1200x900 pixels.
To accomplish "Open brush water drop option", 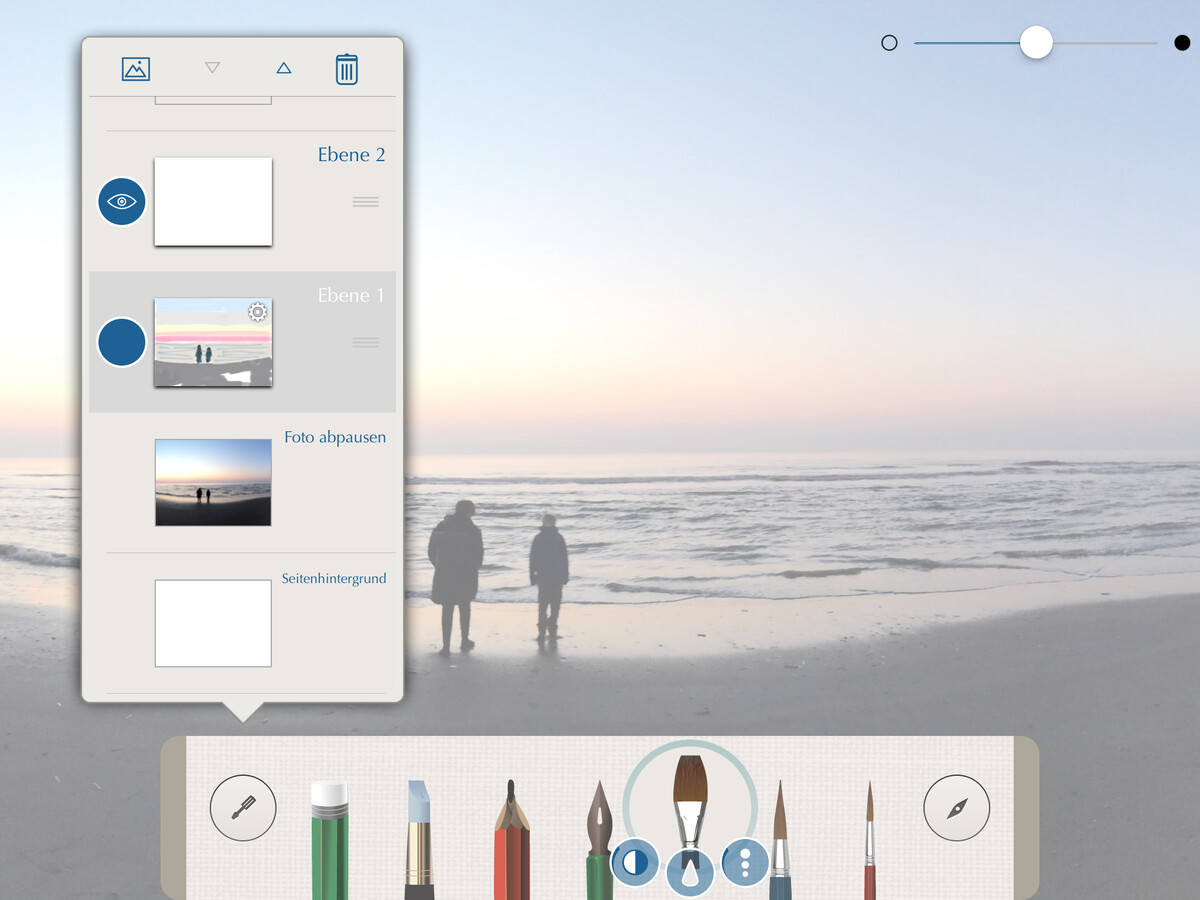I will pyautogui.click(x=690, y=872).
